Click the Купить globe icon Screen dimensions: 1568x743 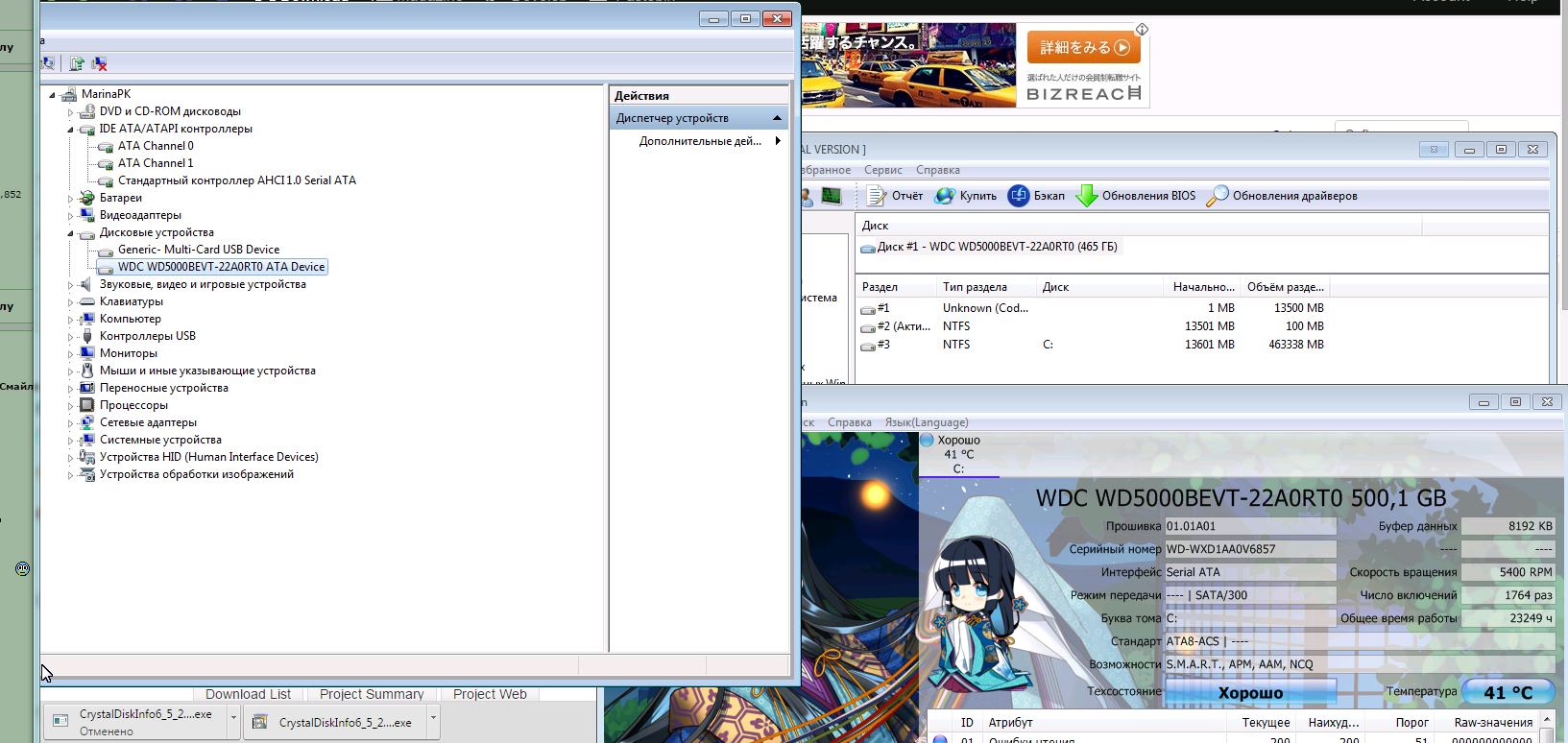coord(945,196)
